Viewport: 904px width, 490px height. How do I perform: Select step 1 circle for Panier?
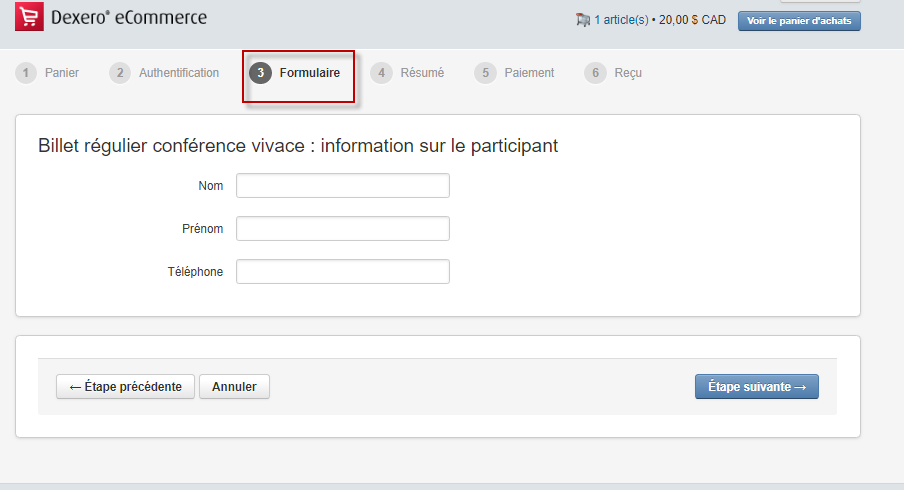pos(26,73)
